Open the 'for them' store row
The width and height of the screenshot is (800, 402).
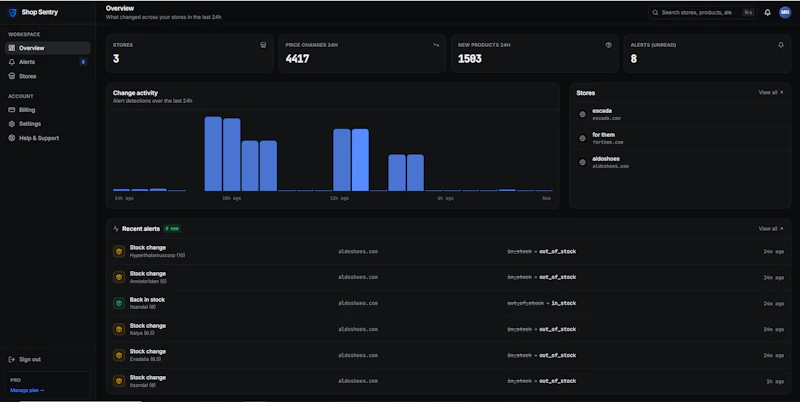680,138
